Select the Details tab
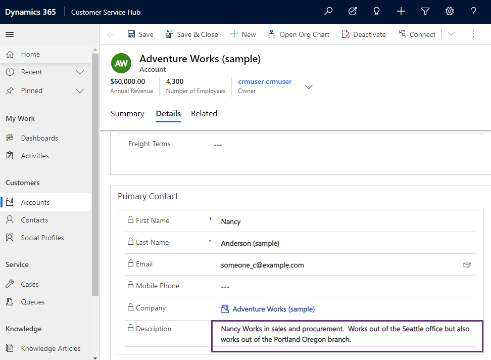 pos(168,114)
